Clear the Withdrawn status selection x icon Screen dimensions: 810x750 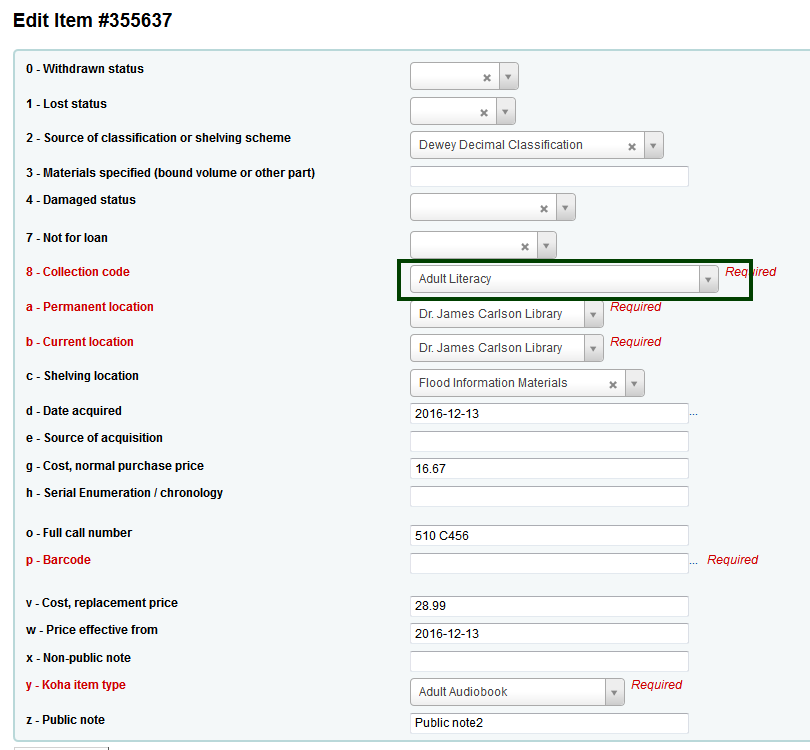[487, 77]
